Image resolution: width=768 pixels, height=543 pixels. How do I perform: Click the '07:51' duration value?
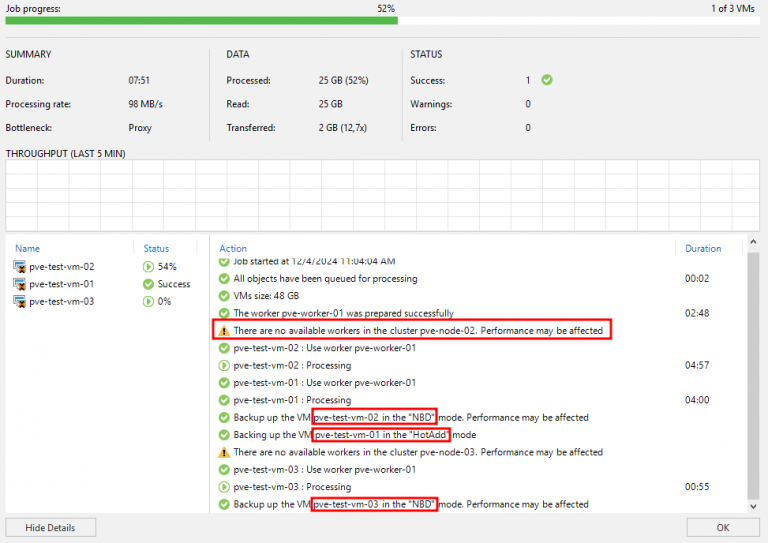pyautogui.click(x=139, y=80)
